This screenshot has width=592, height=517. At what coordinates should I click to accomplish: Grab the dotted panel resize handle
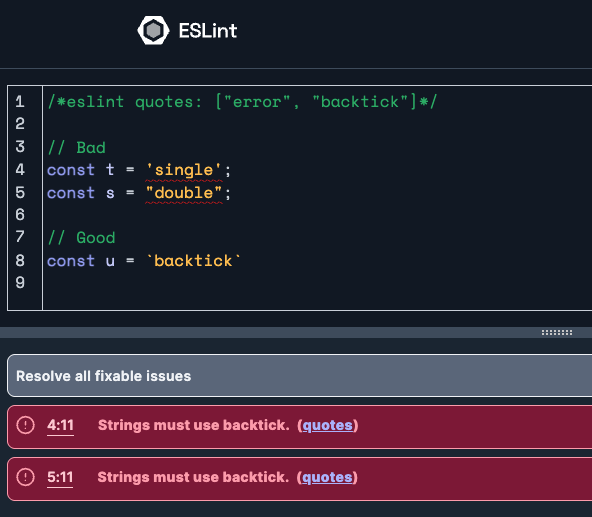(557, 332)
